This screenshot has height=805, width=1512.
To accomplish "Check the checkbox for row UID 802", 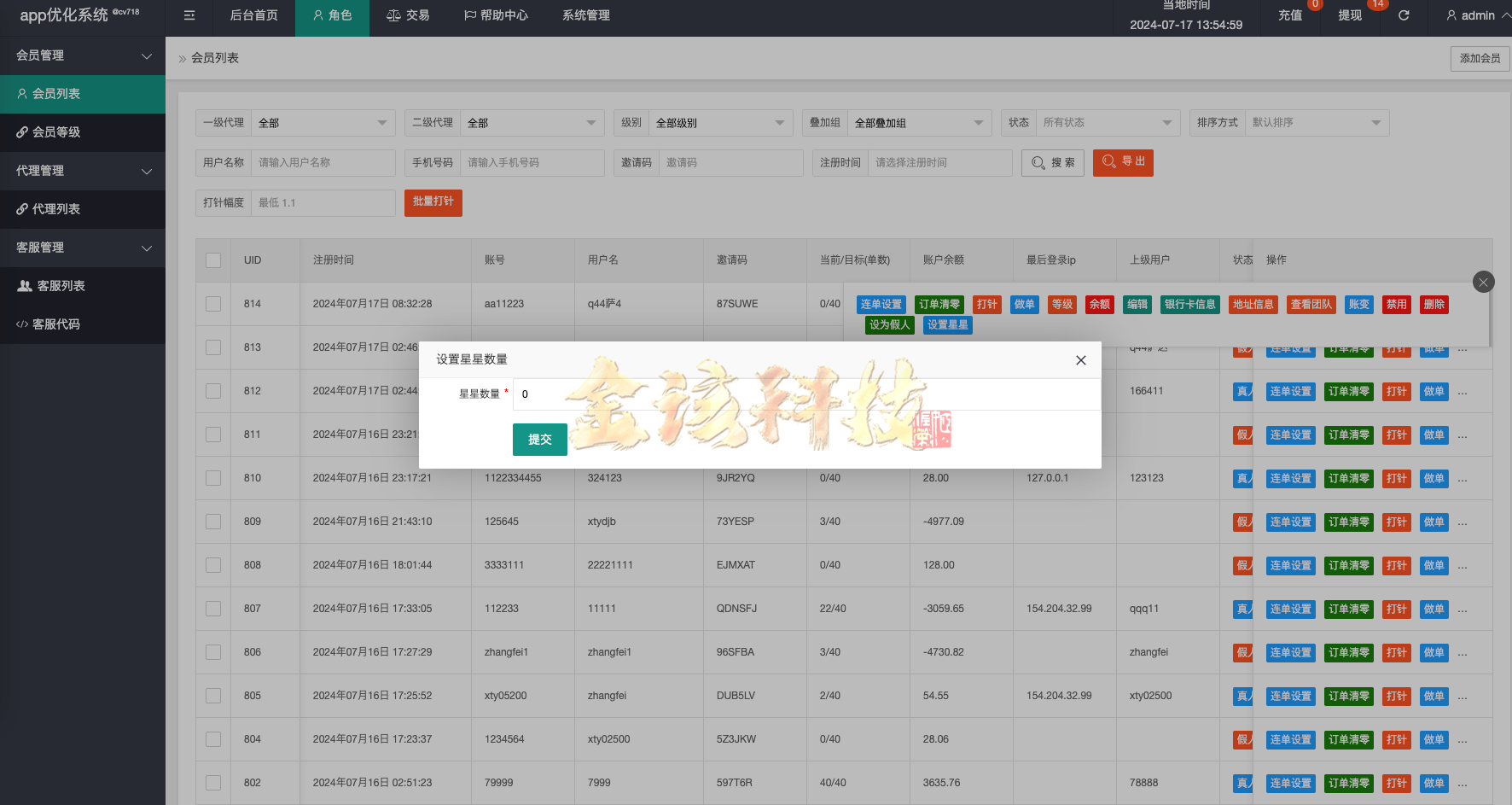I will (x=212, y=783).
